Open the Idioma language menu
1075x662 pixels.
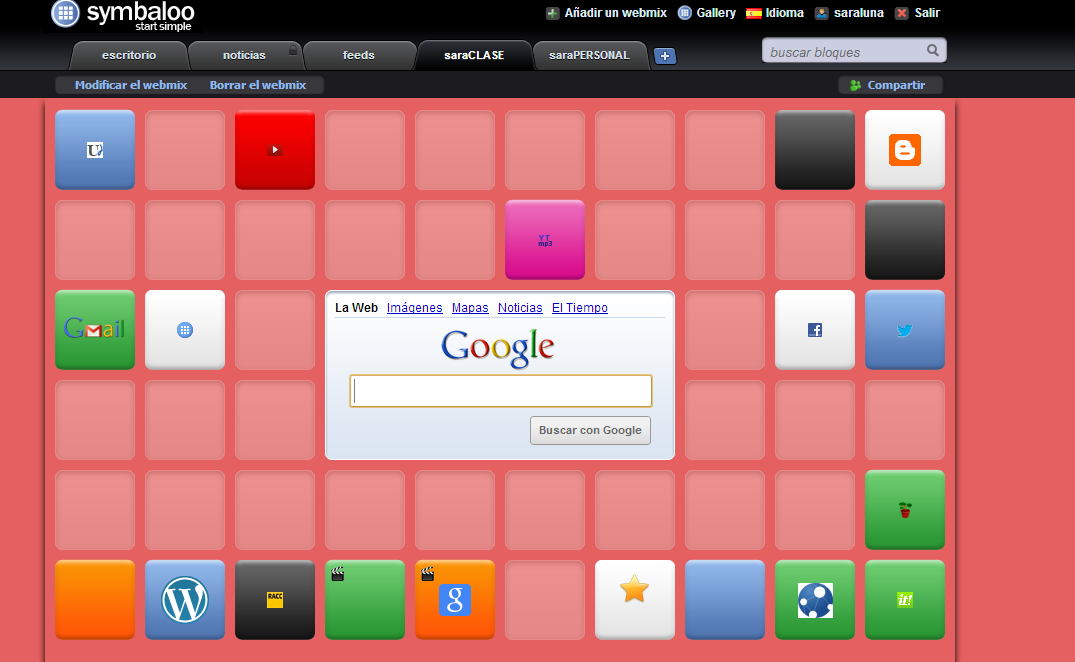point(775,13)
